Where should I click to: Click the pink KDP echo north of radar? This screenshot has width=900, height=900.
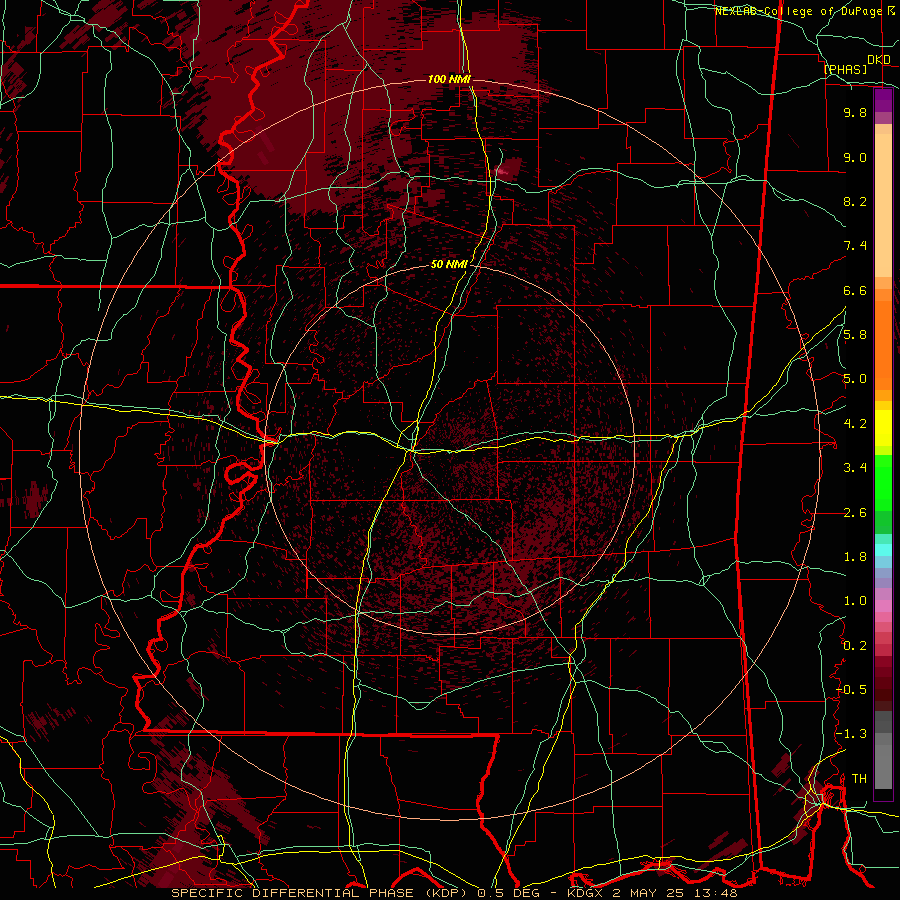click(503, 171)
